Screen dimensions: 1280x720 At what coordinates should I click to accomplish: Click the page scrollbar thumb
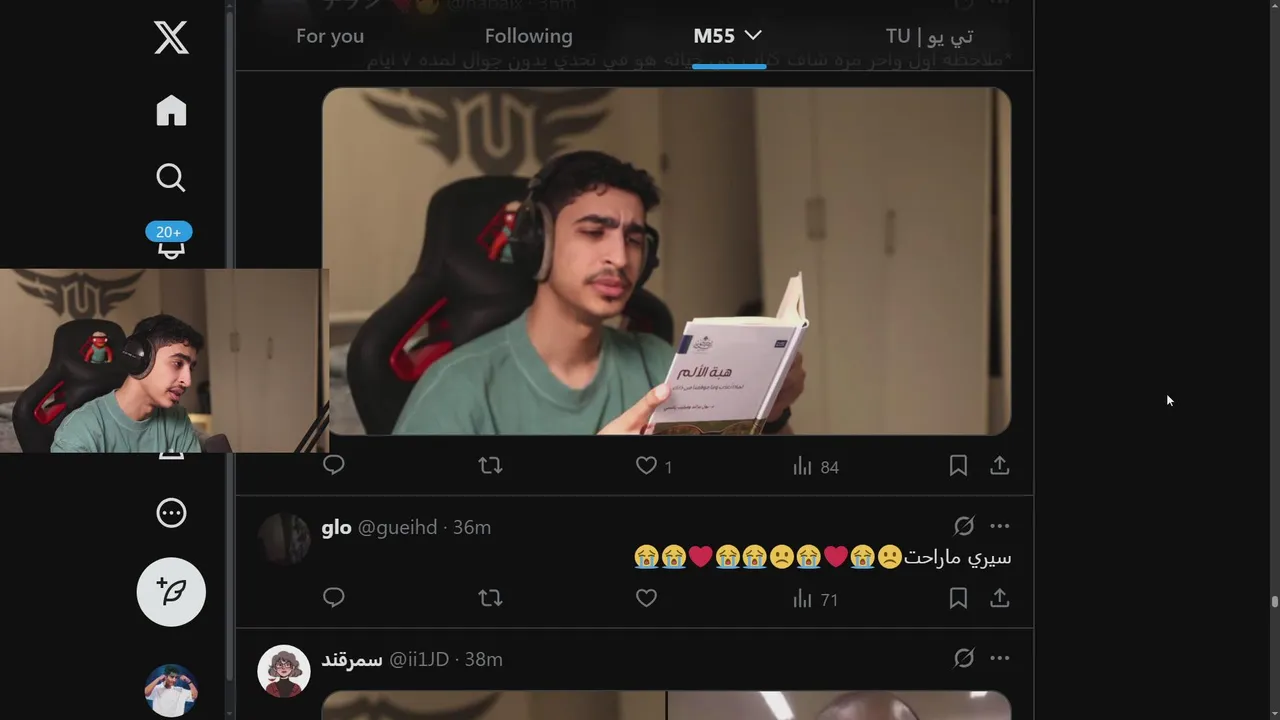(x=1275, y=602)
